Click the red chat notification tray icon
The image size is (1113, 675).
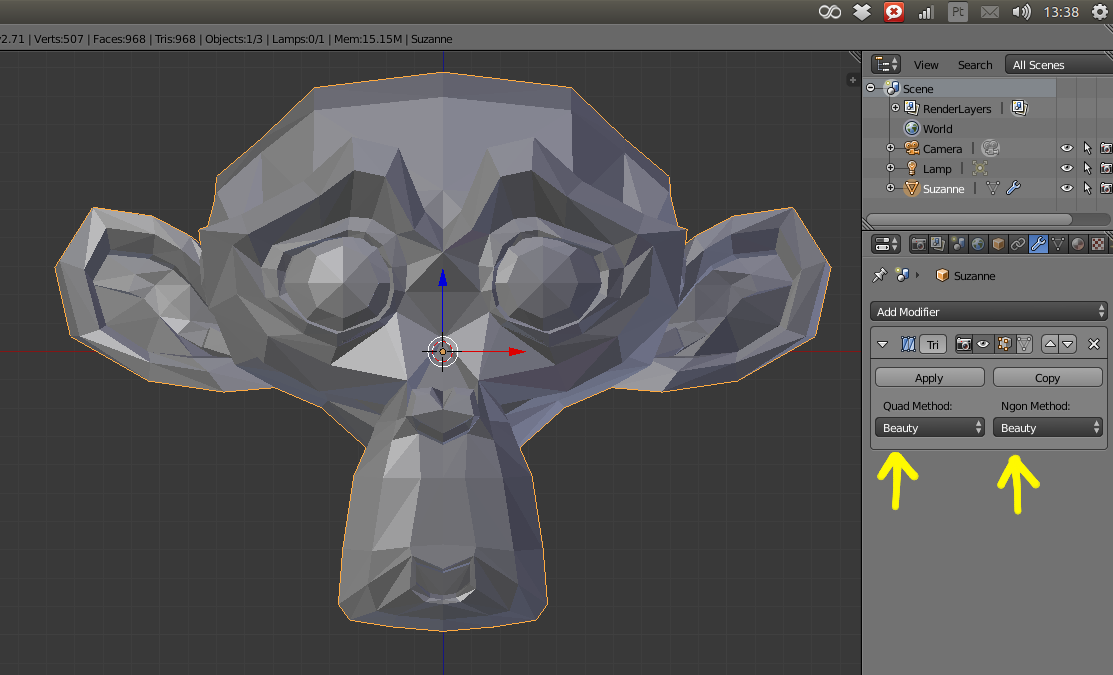point(894,12)
